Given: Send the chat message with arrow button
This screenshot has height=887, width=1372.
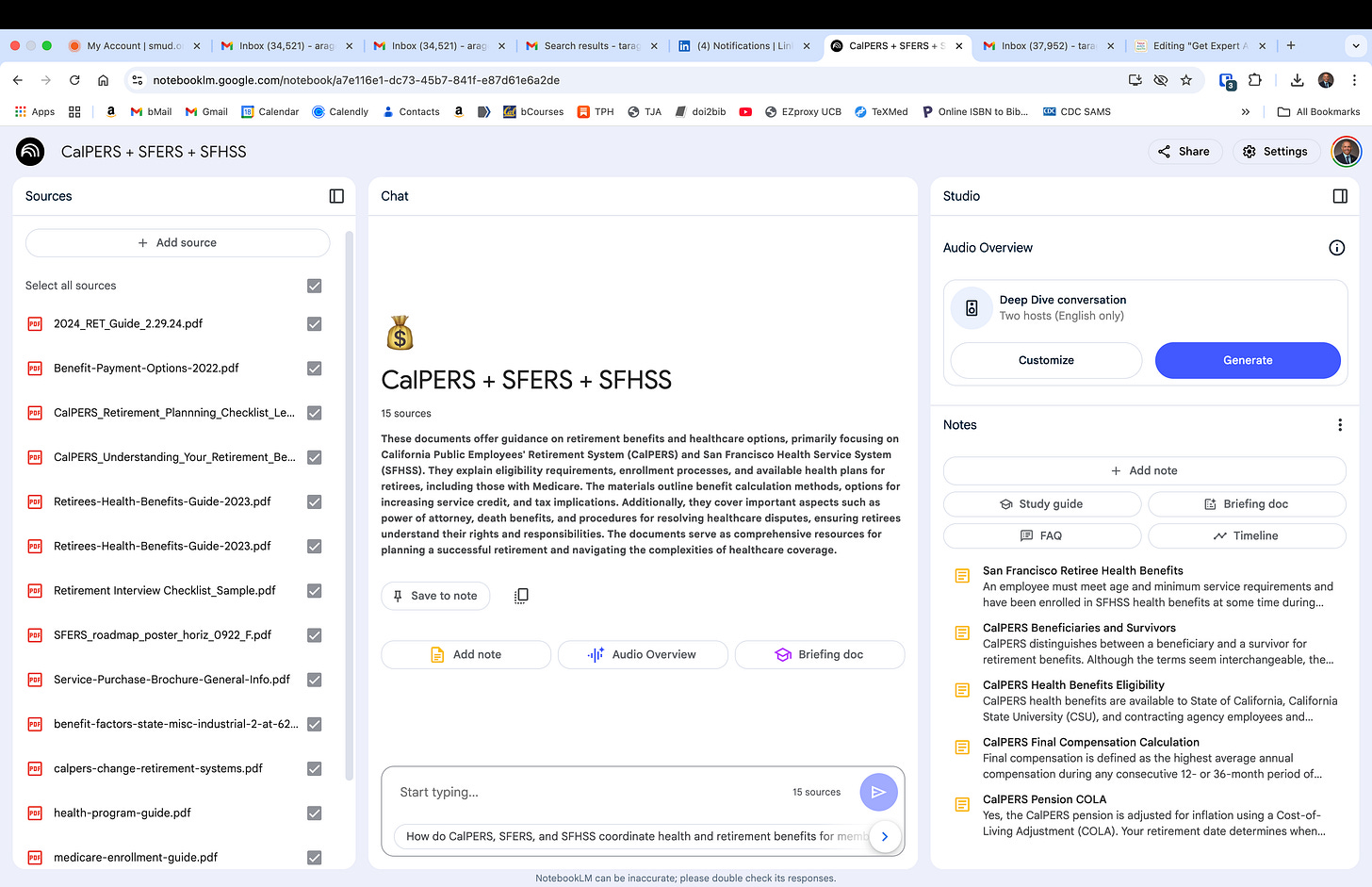Looking at the screenshot, I should coord(878,792).
